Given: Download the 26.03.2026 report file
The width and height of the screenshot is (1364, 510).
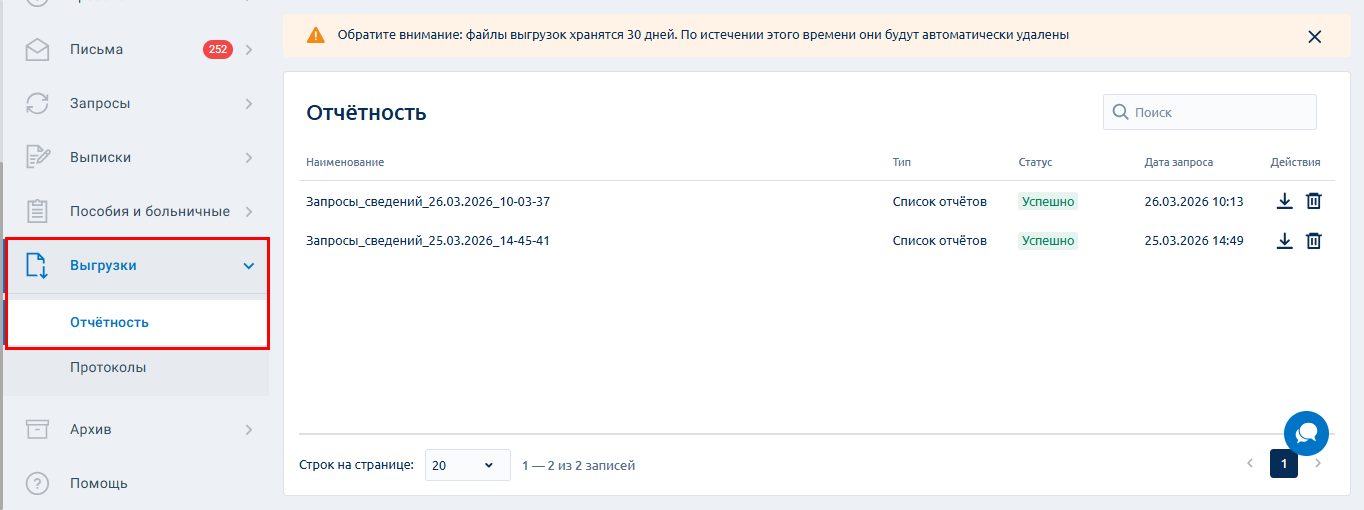Looking at the screenshot, I should click(x=1285, y=201).
